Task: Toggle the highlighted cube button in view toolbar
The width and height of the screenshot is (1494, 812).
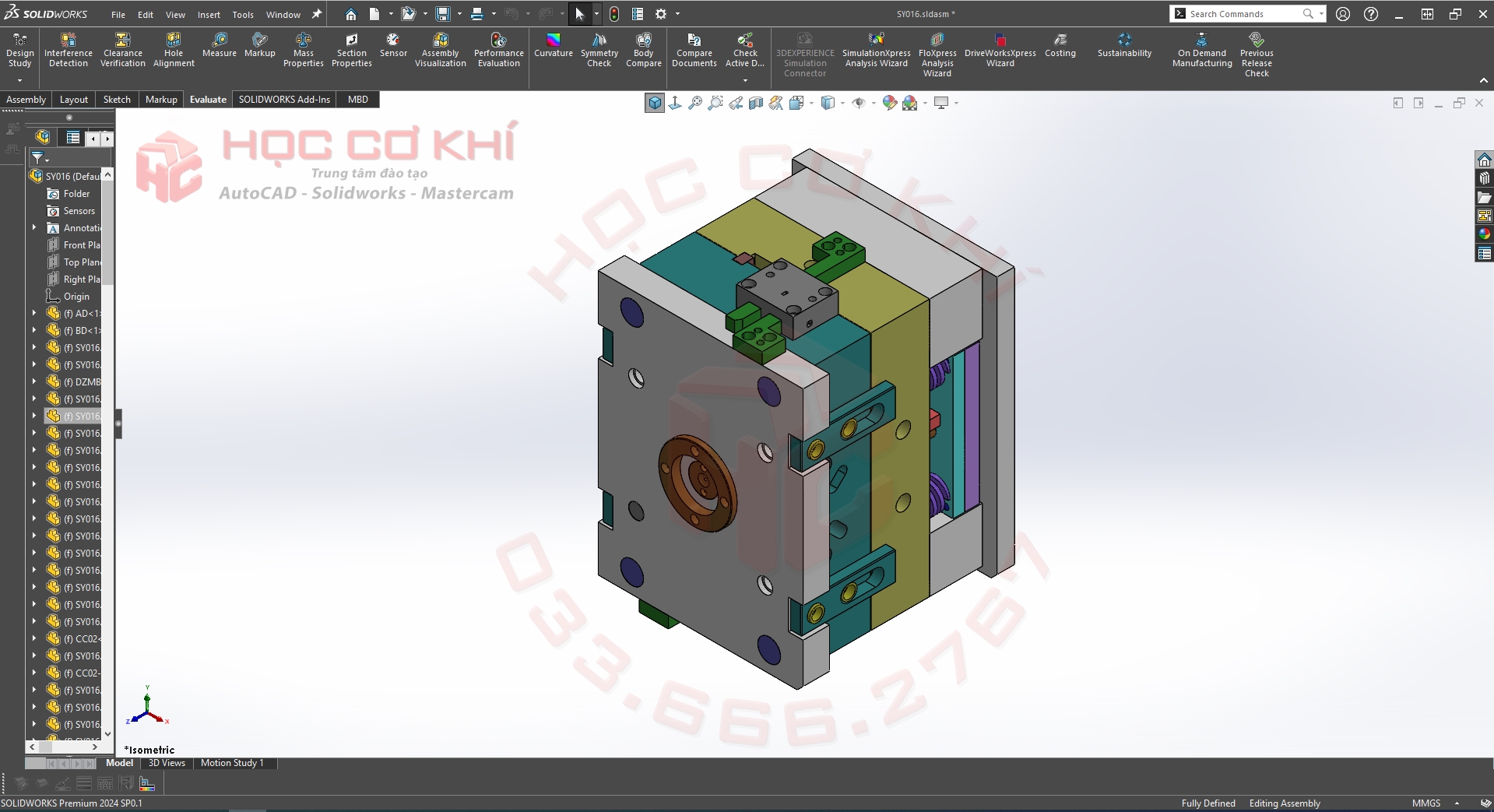Action: [655, 103]
